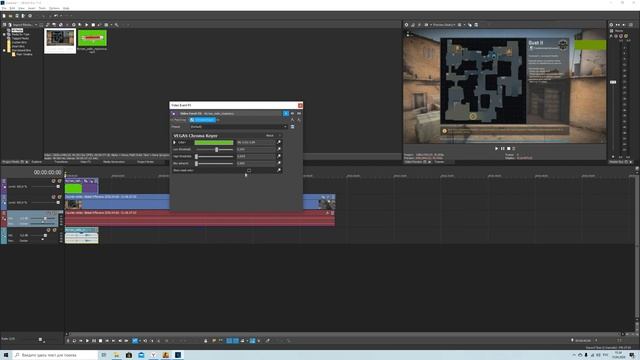The height and width of the screenshot is (360, 640).
Task: Solo the first video track
Action: tap(60, 181)
